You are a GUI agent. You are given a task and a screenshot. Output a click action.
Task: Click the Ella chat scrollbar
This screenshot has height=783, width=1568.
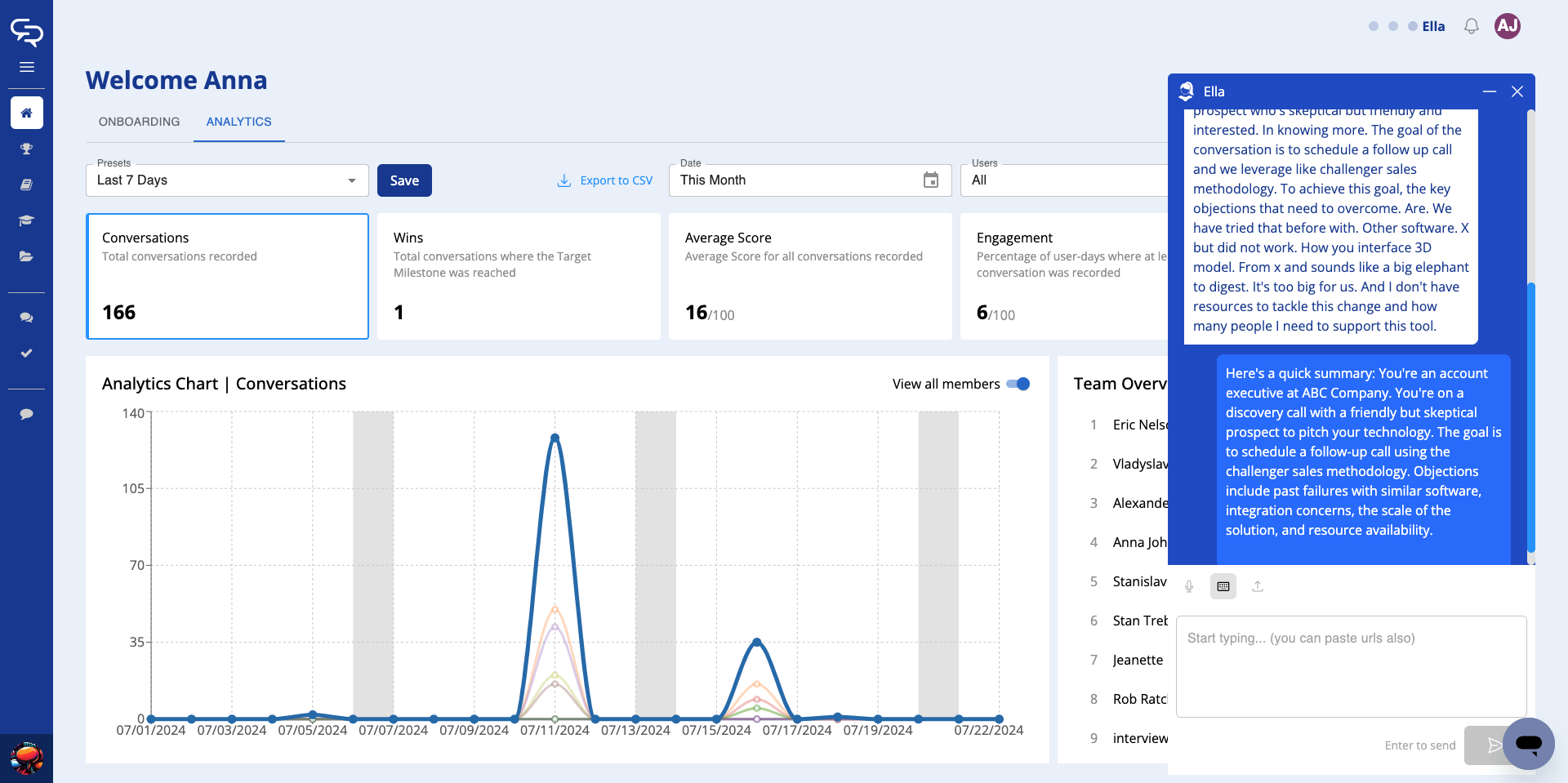tap(1530, 416)
